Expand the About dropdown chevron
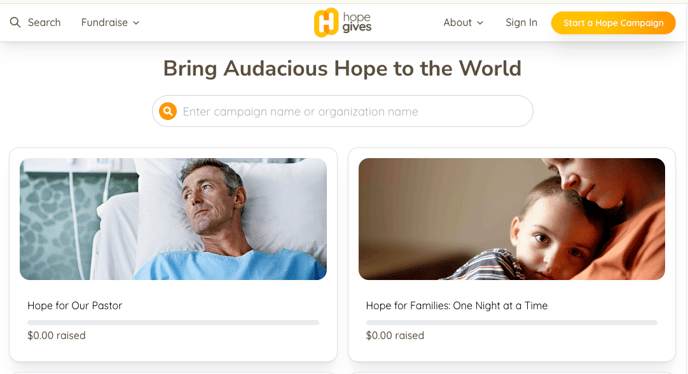Image resolution: width=688 pixels, height=374 pixels. pyautogui.click(x=480, y=23)
